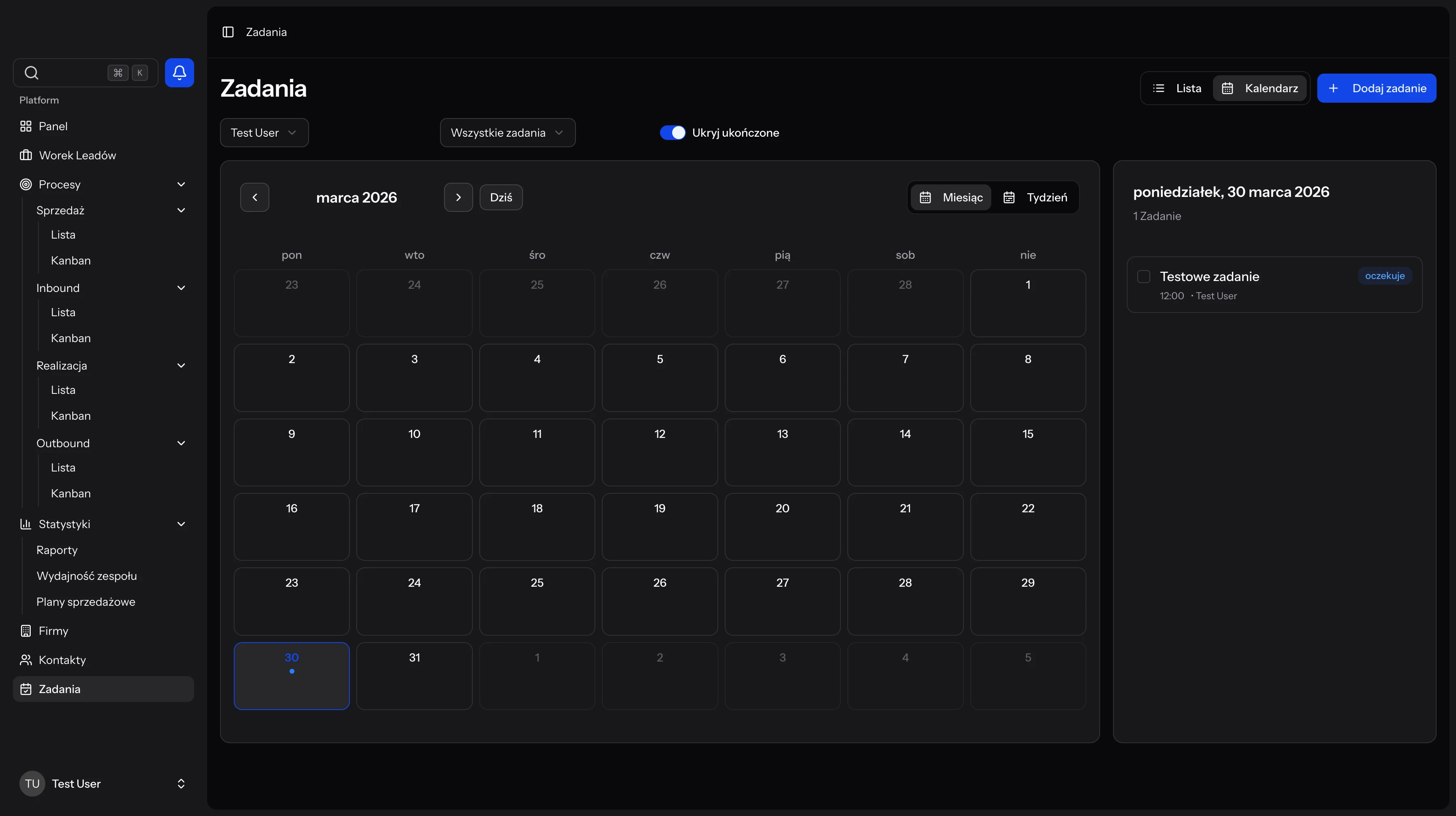This screenshot has width=1456, height=816.
Task: Open the Wszystkie zadania dropdown
Action: [x=507, y=133]
